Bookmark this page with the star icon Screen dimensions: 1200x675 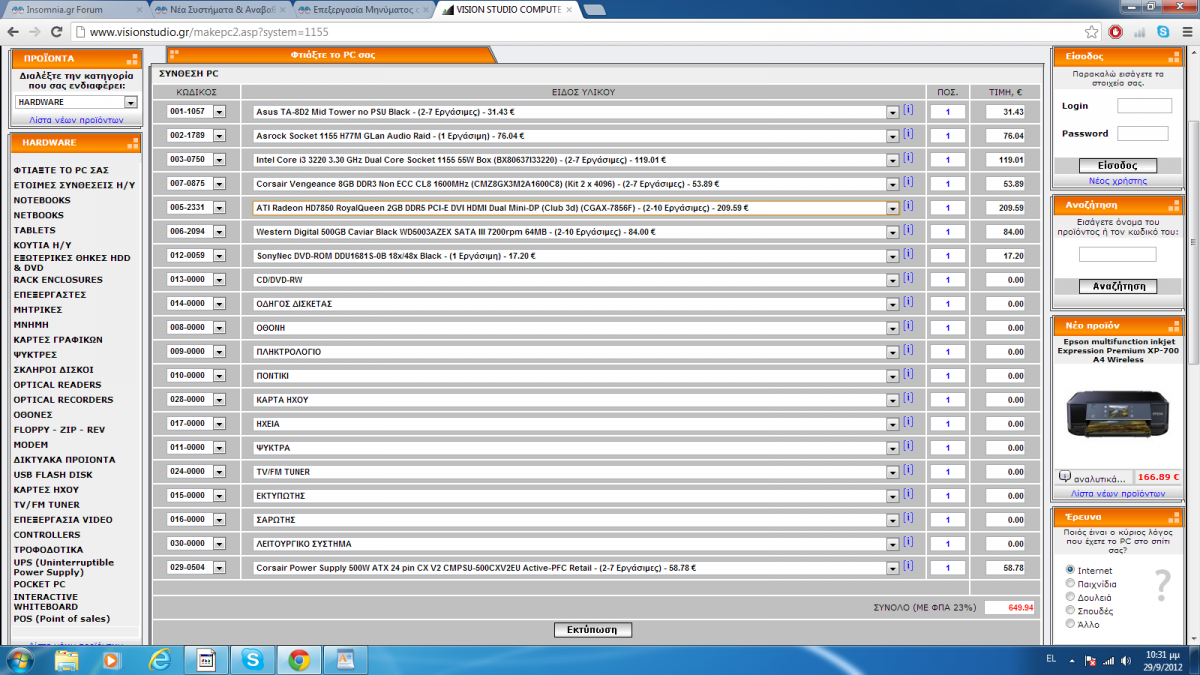[1092, 32]
